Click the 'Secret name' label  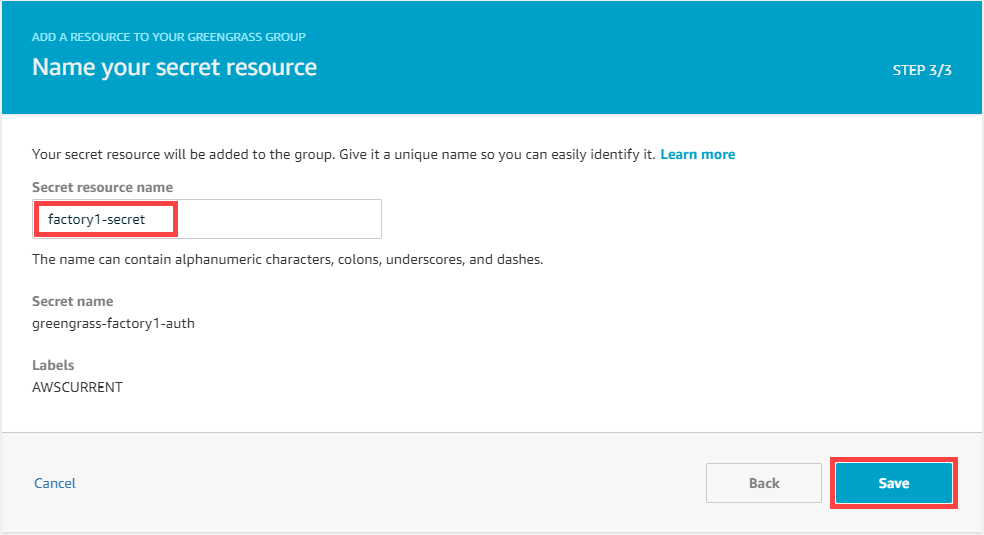[x=72, y=301]
